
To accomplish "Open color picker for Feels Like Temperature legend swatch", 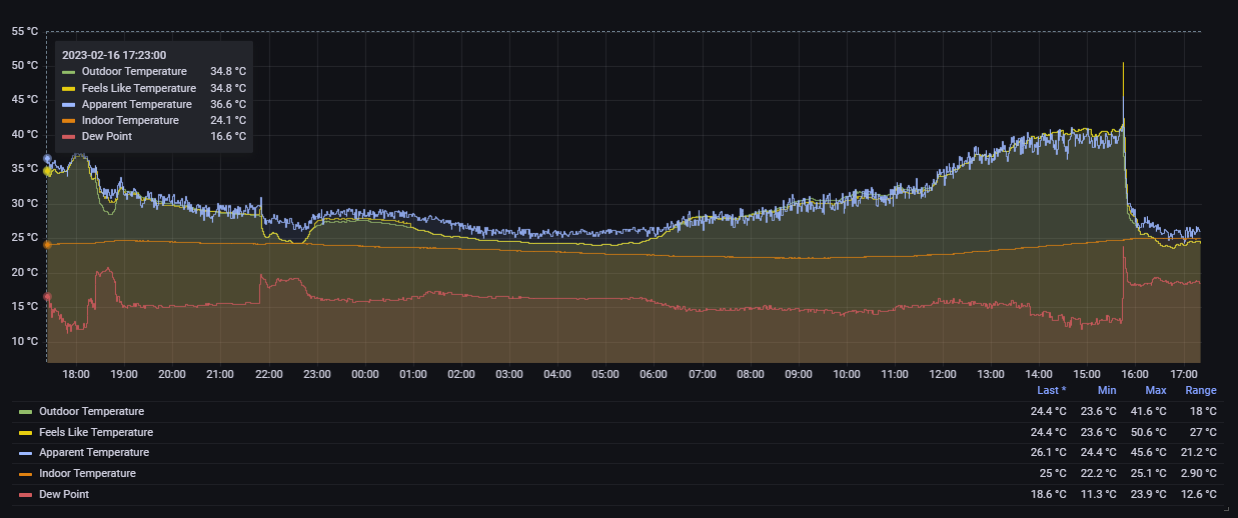I will coord(26,433).
